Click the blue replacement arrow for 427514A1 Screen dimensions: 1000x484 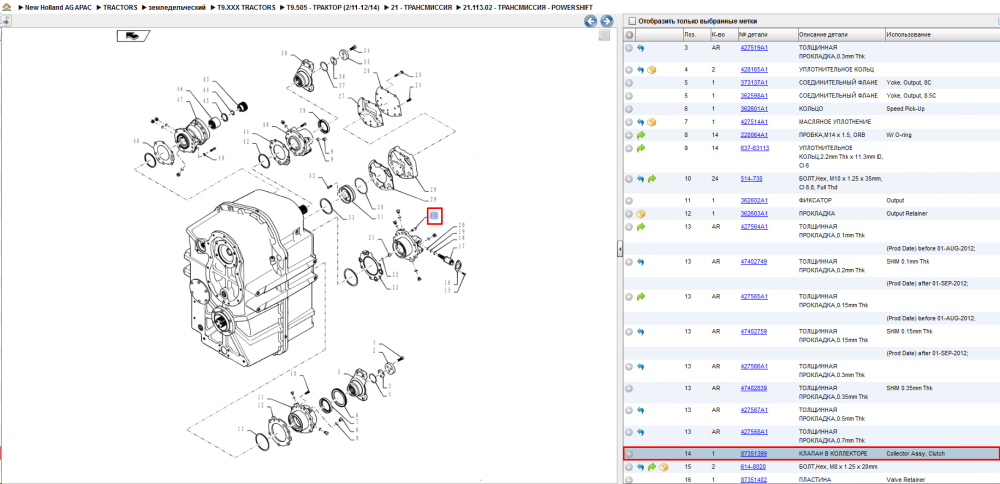point(640,122)
